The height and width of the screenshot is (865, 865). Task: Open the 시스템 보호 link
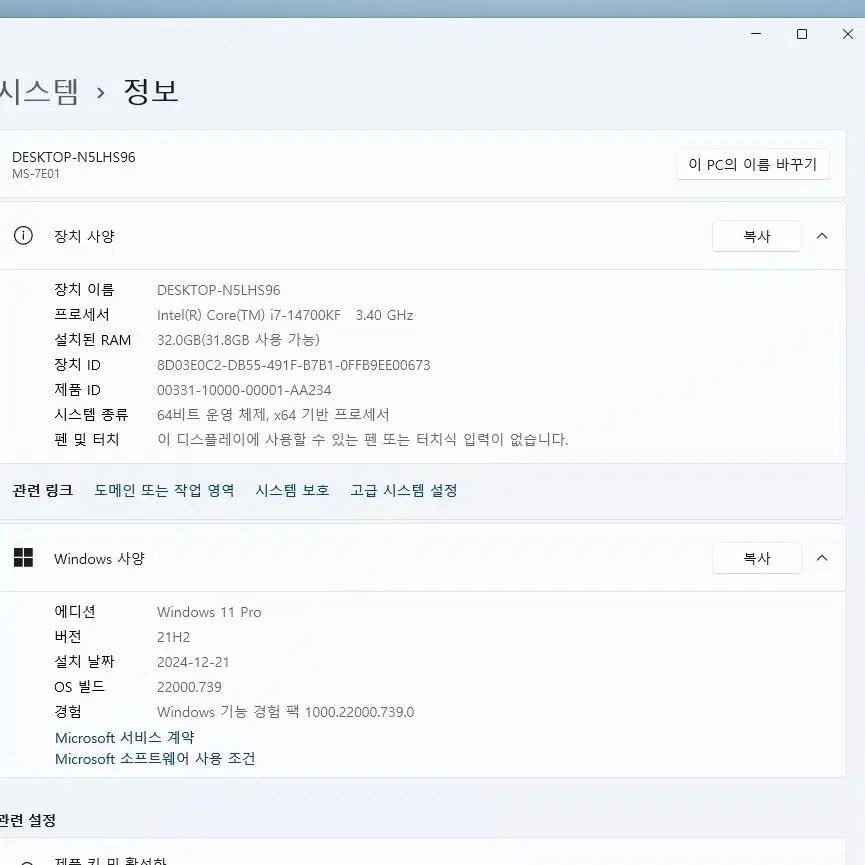[292, 490]
